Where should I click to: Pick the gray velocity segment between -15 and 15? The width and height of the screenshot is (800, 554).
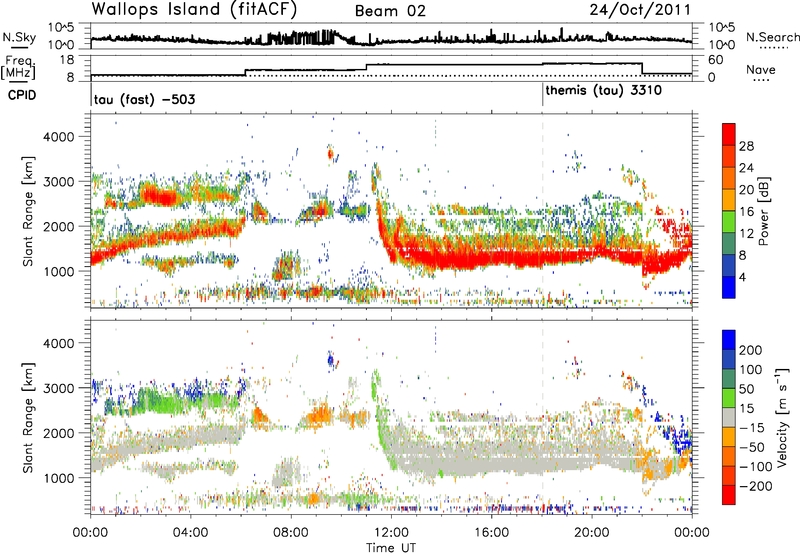click(x=729, y=417)
